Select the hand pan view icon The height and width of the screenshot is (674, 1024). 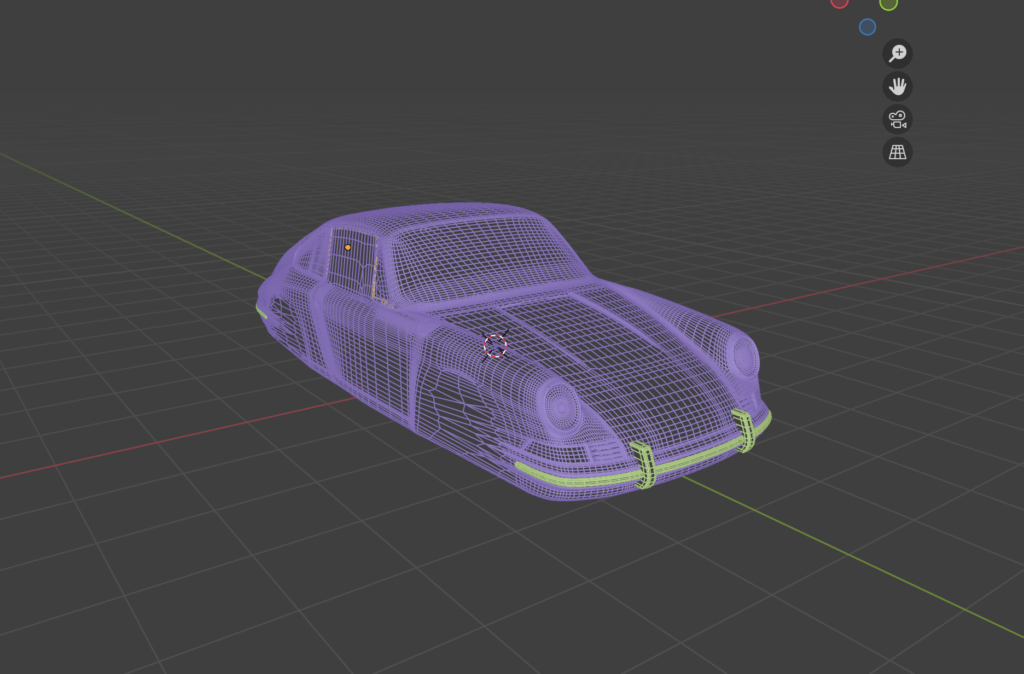click(897, 86)
